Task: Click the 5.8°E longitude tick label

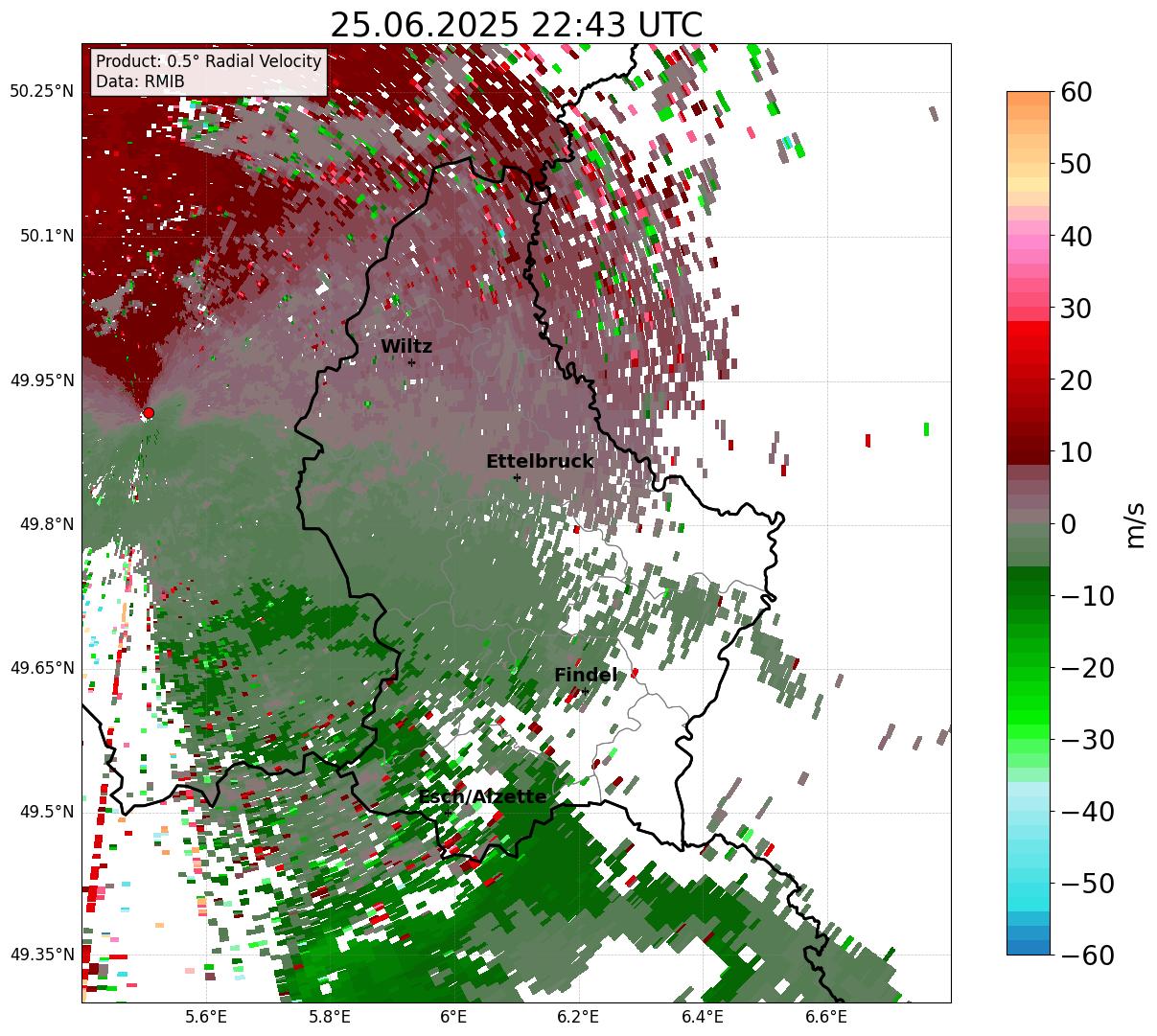Action: [x=330, y=1017]
